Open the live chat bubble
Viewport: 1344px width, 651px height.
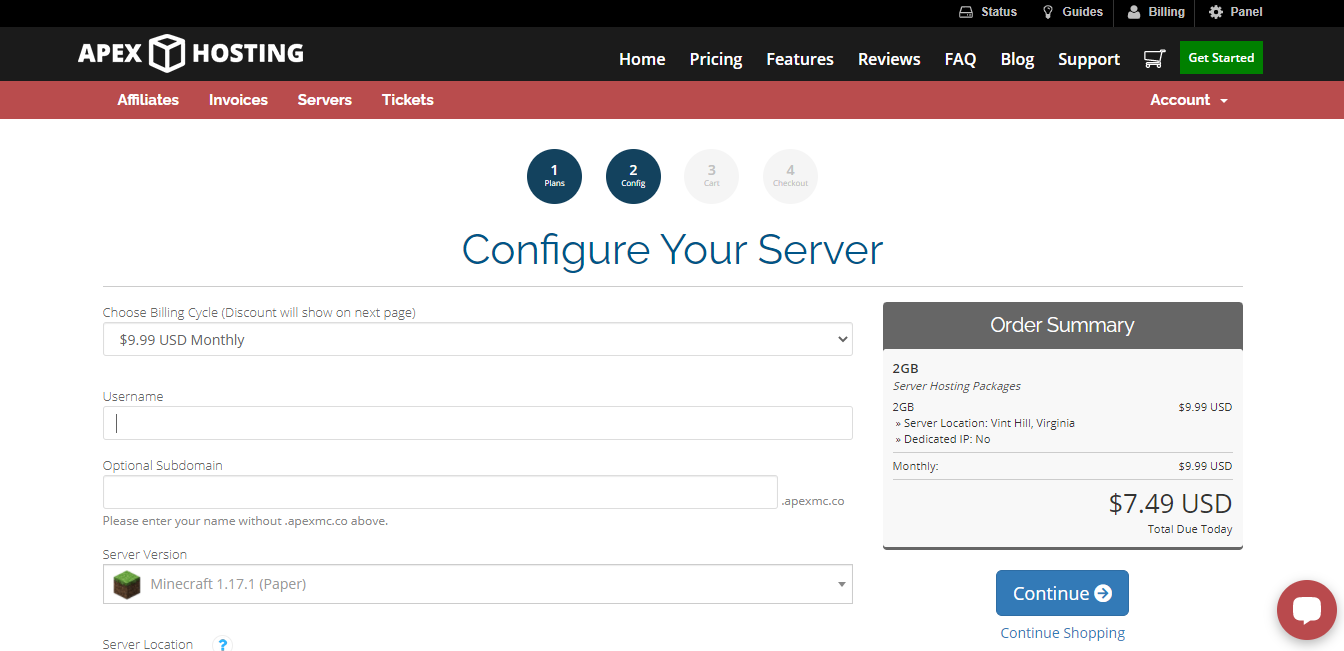tap(1307, 609)
